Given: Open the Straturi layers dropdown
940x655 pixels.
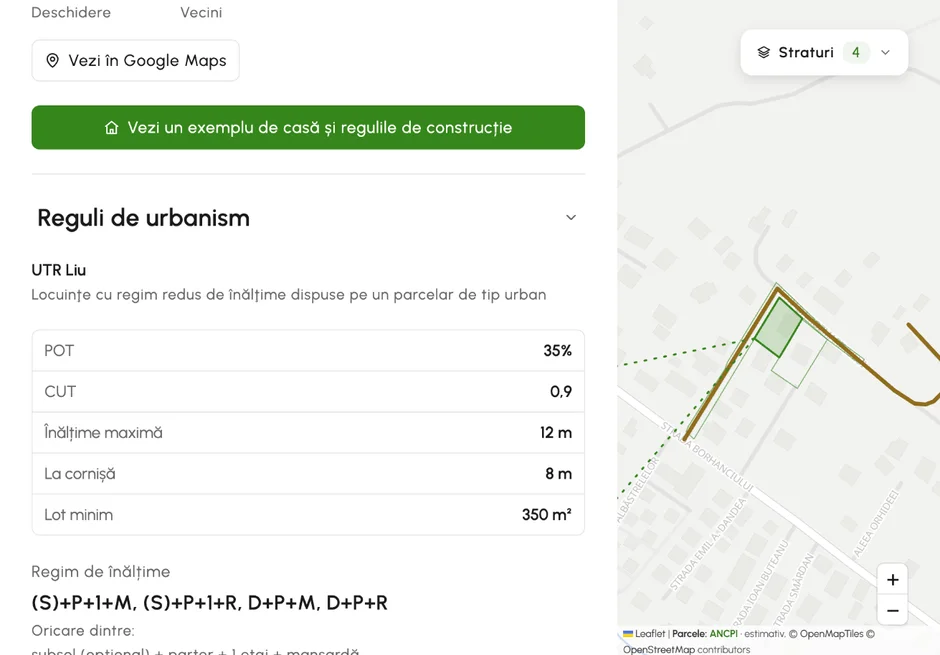Looking at the screenshot, I should point(824,53).
